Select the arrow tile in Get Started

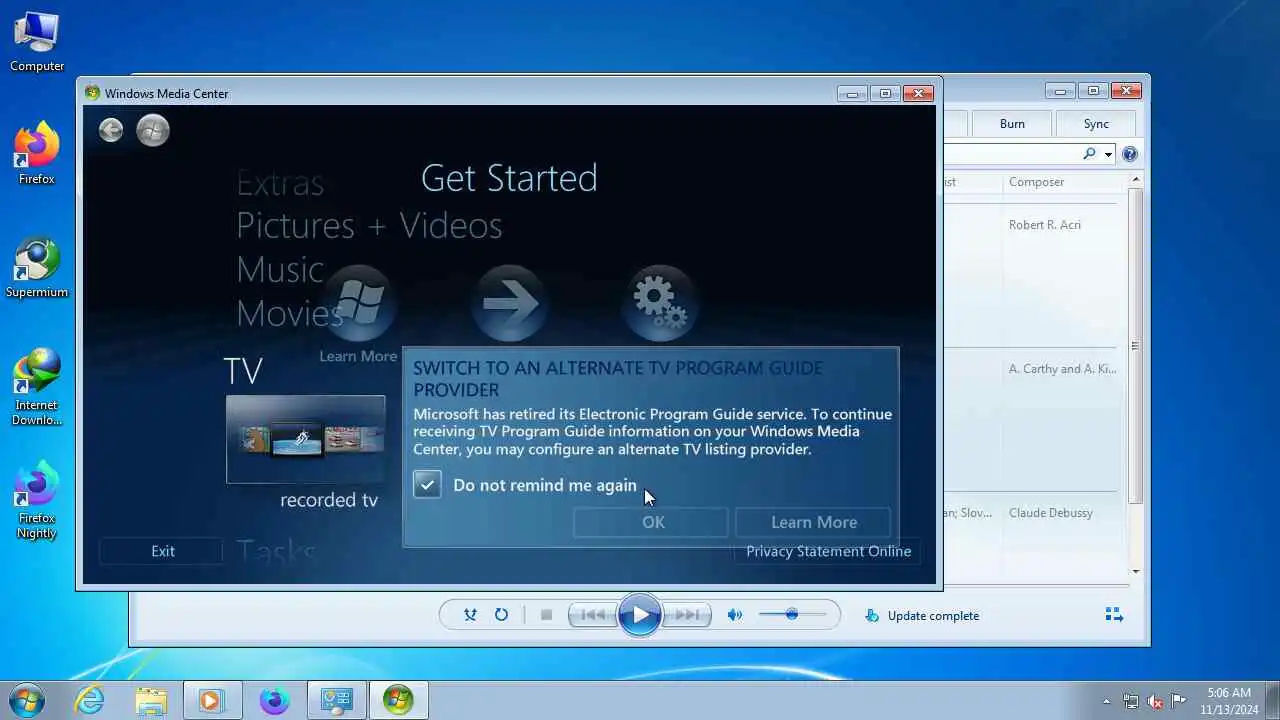click(510, 304)
